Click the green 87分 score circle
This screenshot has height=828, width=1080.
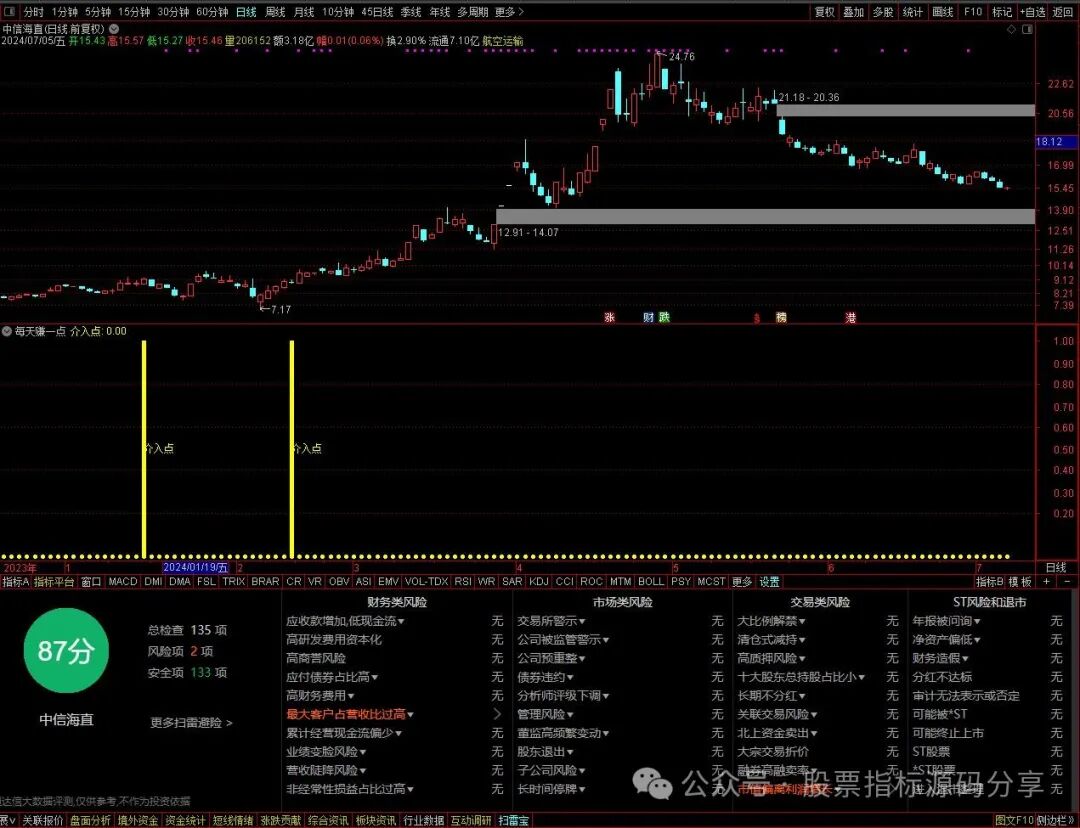(x=66, y=650)
